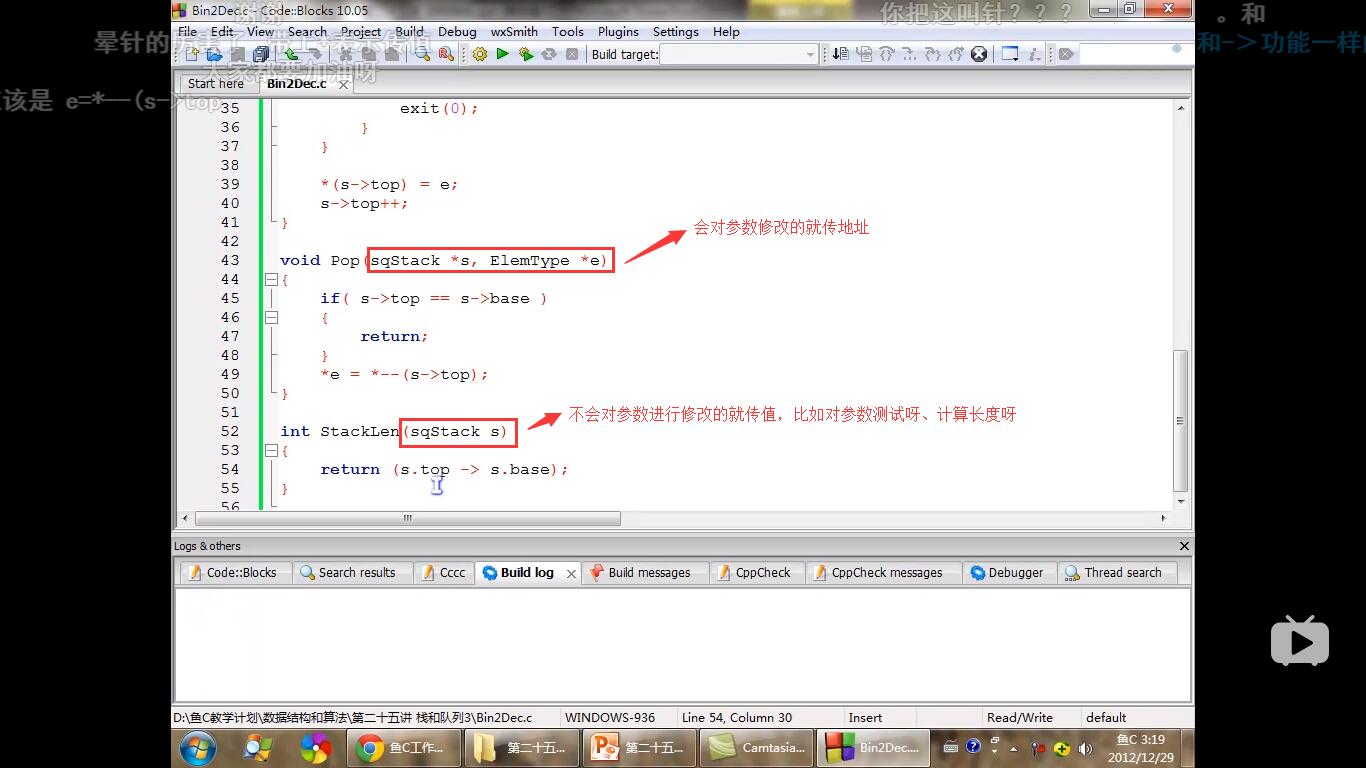Open the Plugins menu

[x=618, y=31]
